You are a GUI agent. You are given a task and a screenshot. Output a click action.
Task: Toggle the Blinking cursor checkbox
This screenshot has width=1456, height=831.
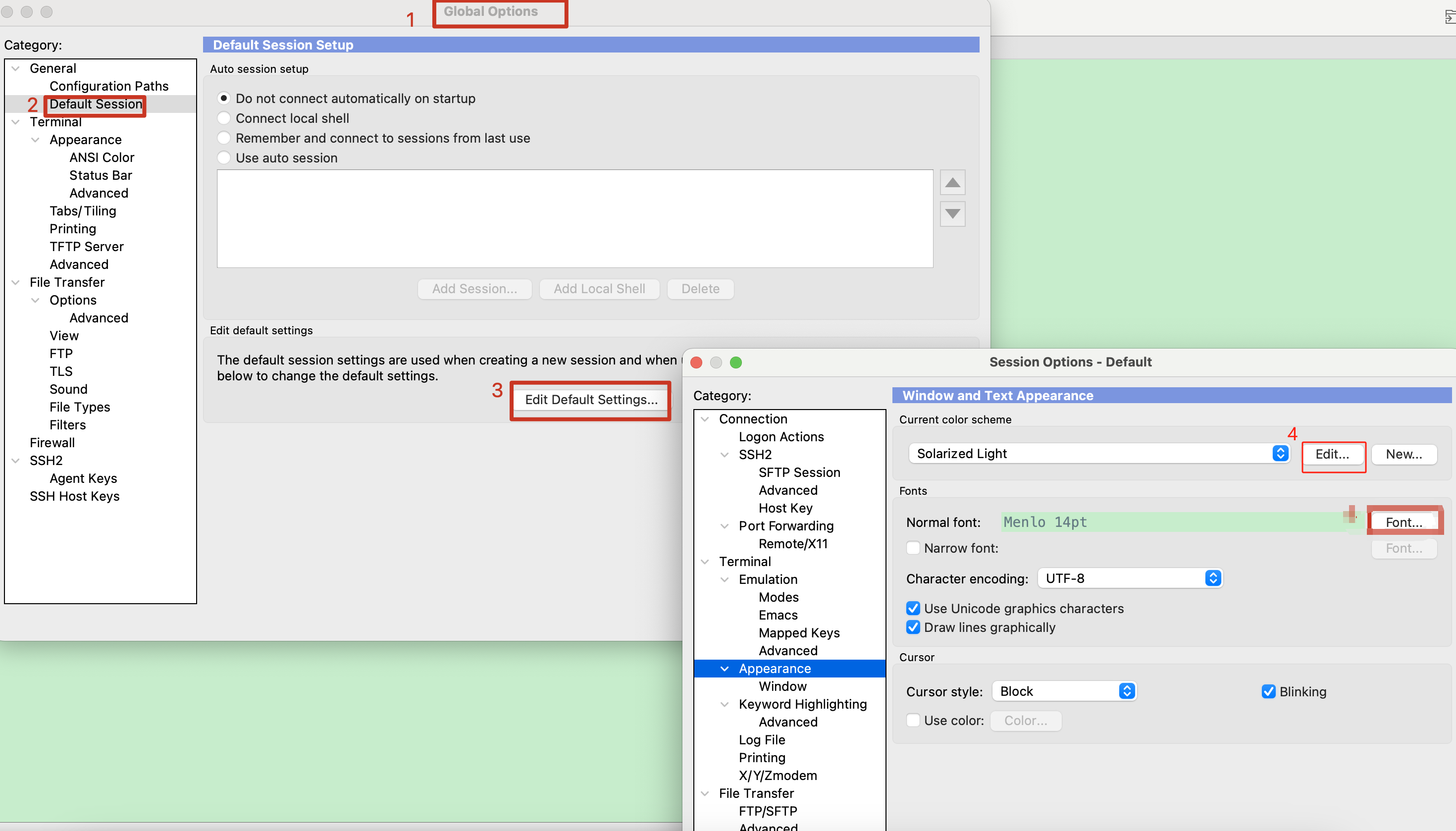coord(1268,691)
